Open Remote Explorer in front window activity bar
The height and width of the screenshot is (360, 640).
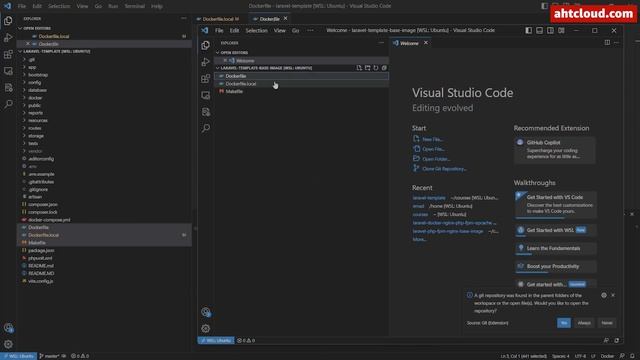coord(206,95)
